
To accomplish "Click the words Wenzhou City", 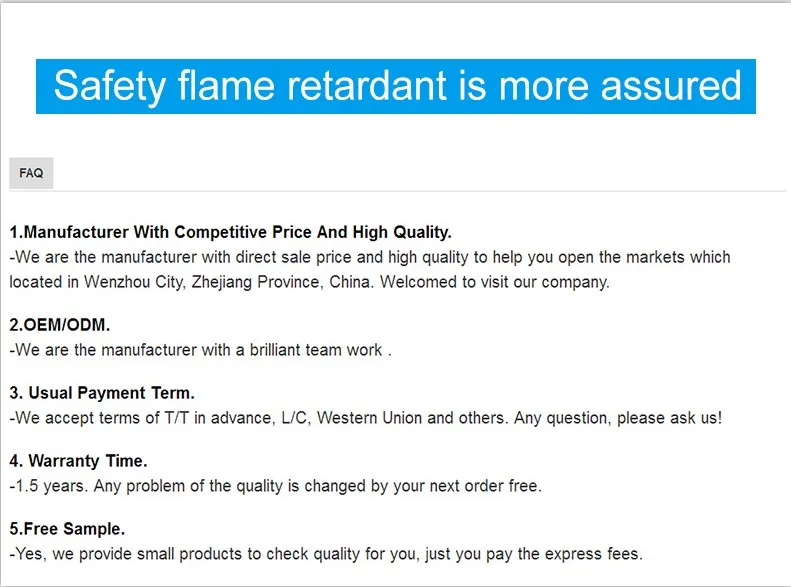I will pos(123,282).
